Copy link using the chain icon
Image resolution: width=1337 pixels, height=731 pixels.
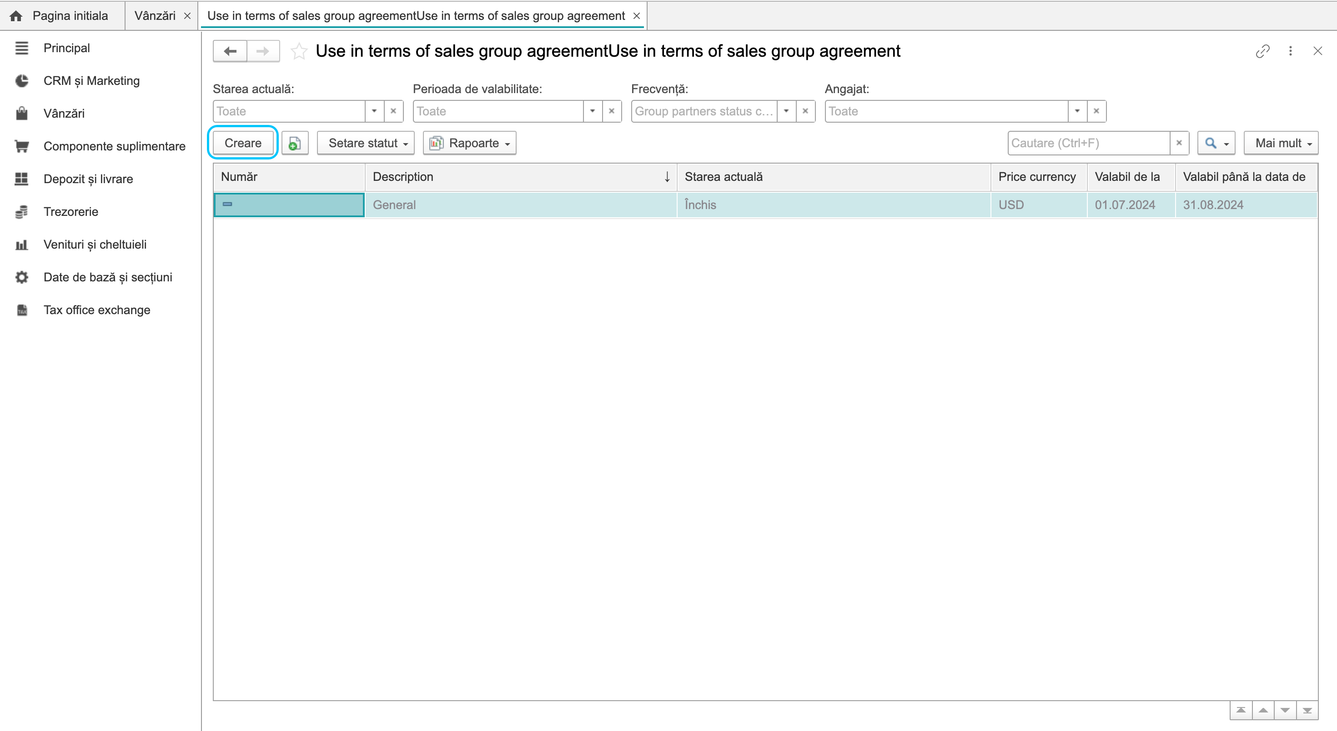[1263, 51]
